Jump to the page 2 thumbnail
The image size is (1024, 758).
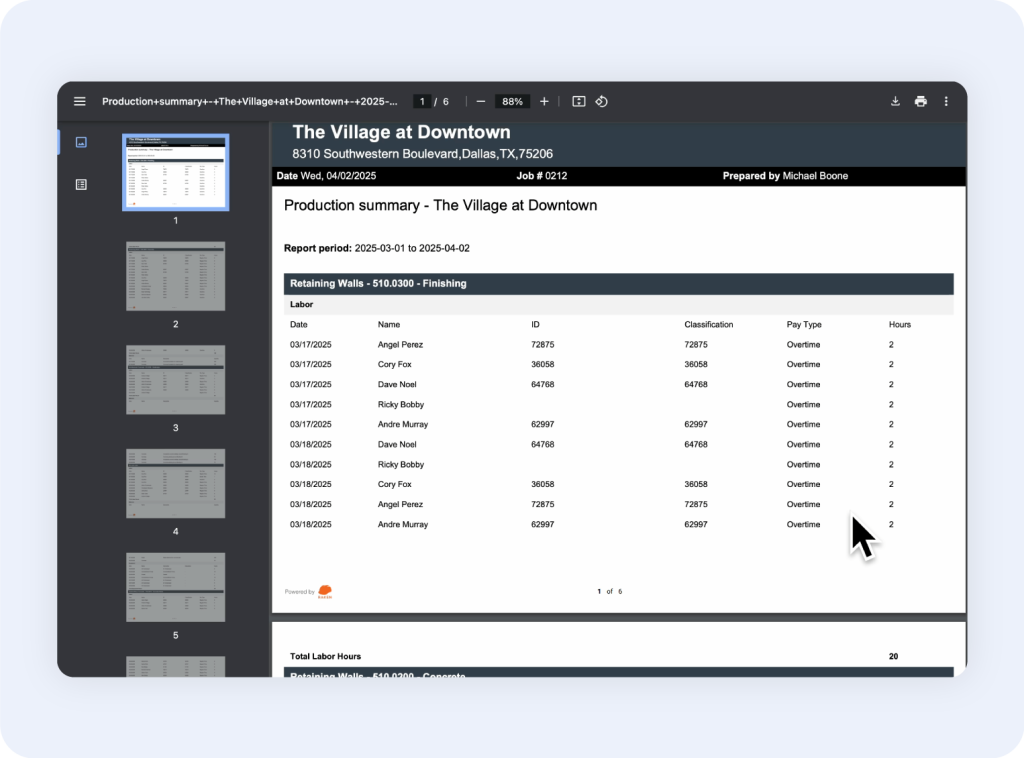click(175, 276)
